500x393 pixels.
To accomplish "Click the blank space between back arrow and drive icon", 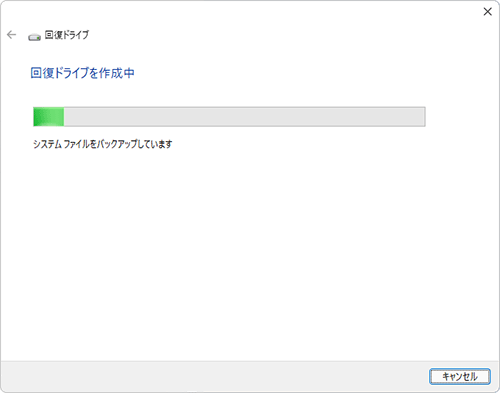I will click(x=22, y=35).
